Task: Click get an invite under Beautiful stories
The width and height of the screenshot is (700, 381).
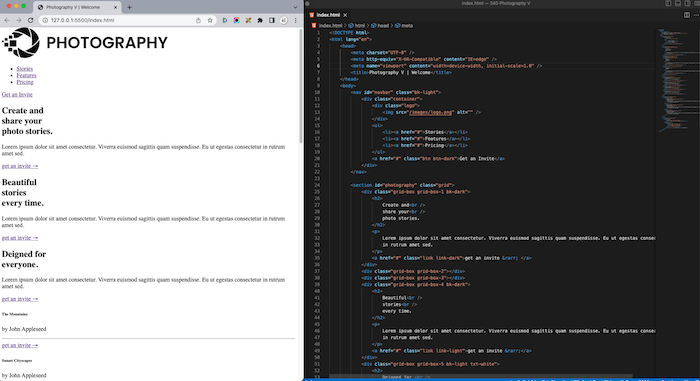Action: [20, 238]
